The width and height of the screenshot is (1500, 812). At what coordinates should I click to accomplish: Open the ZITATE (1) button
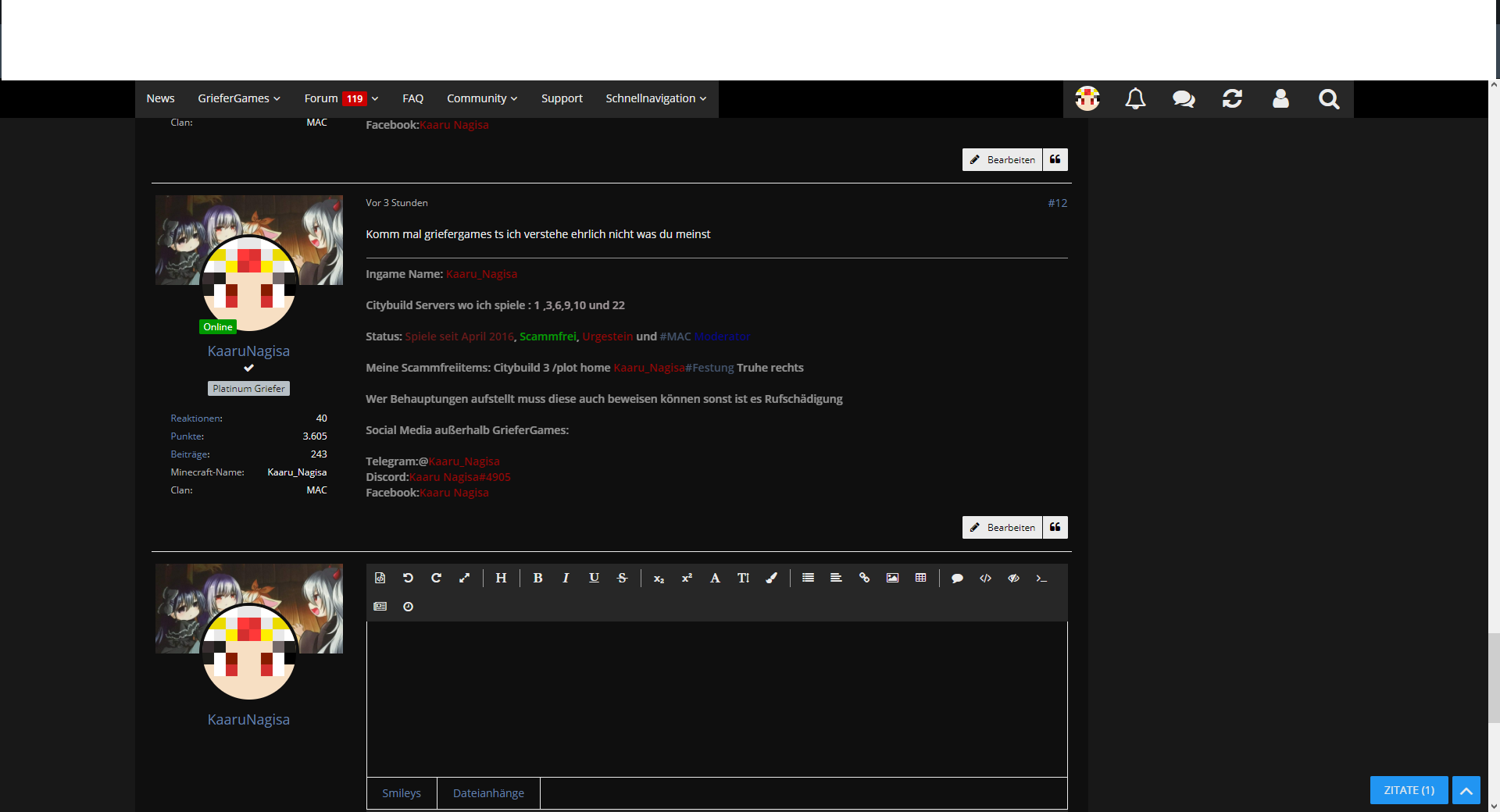click(x=1409, y=790)
